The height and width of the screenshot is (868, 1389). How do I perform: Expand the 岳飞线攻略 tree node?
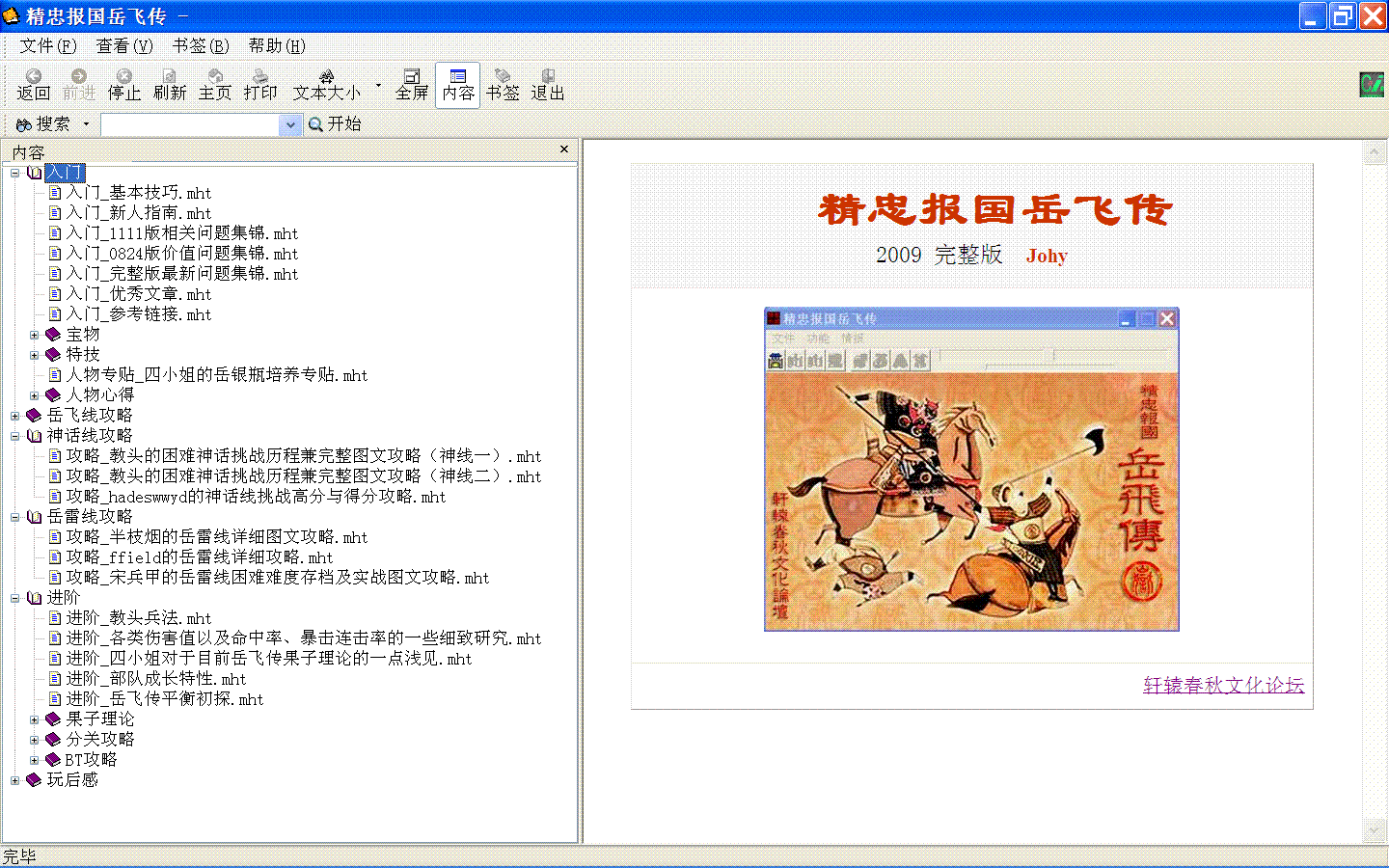point(15,416)
